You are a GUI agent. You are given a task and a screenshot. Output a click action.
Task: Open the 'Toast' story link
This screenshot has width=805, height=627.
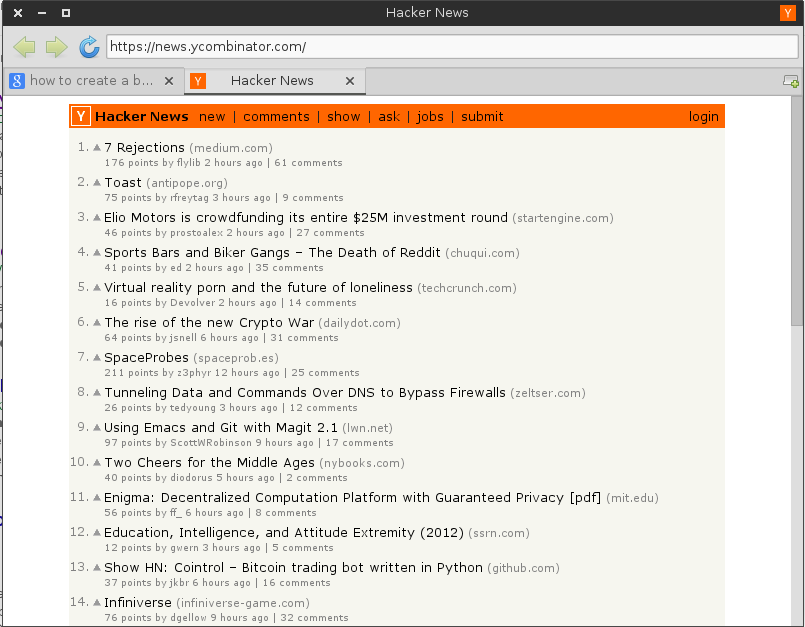point(123,183)
